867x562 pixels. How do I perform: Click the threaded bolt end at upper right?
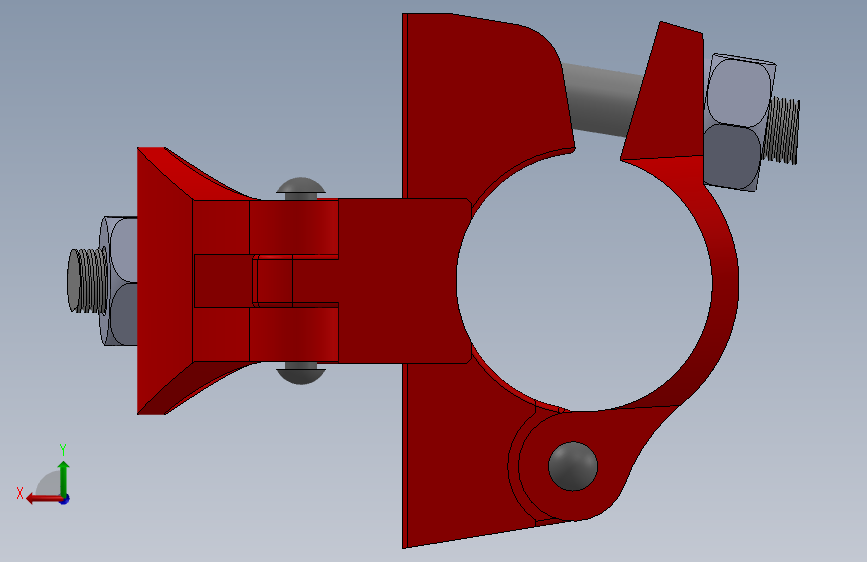782,131
